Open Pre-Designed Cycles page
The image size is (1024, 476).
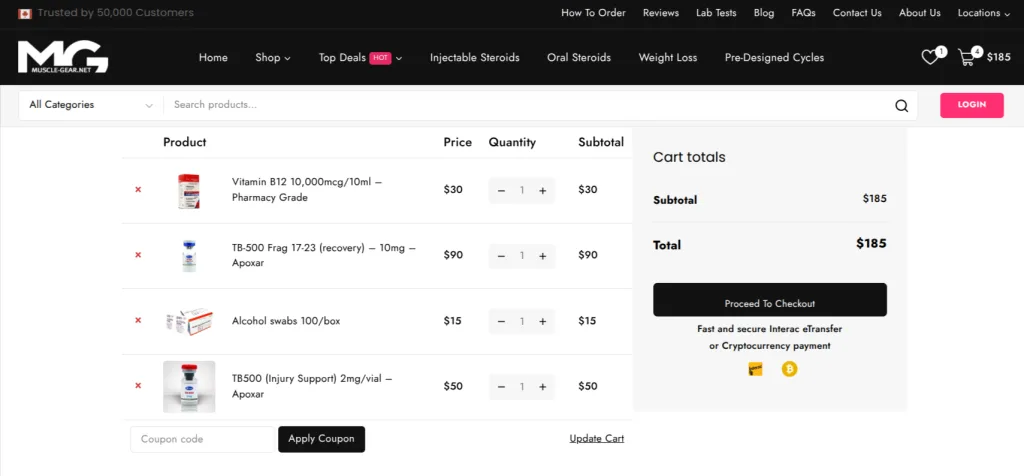[775, 57]
